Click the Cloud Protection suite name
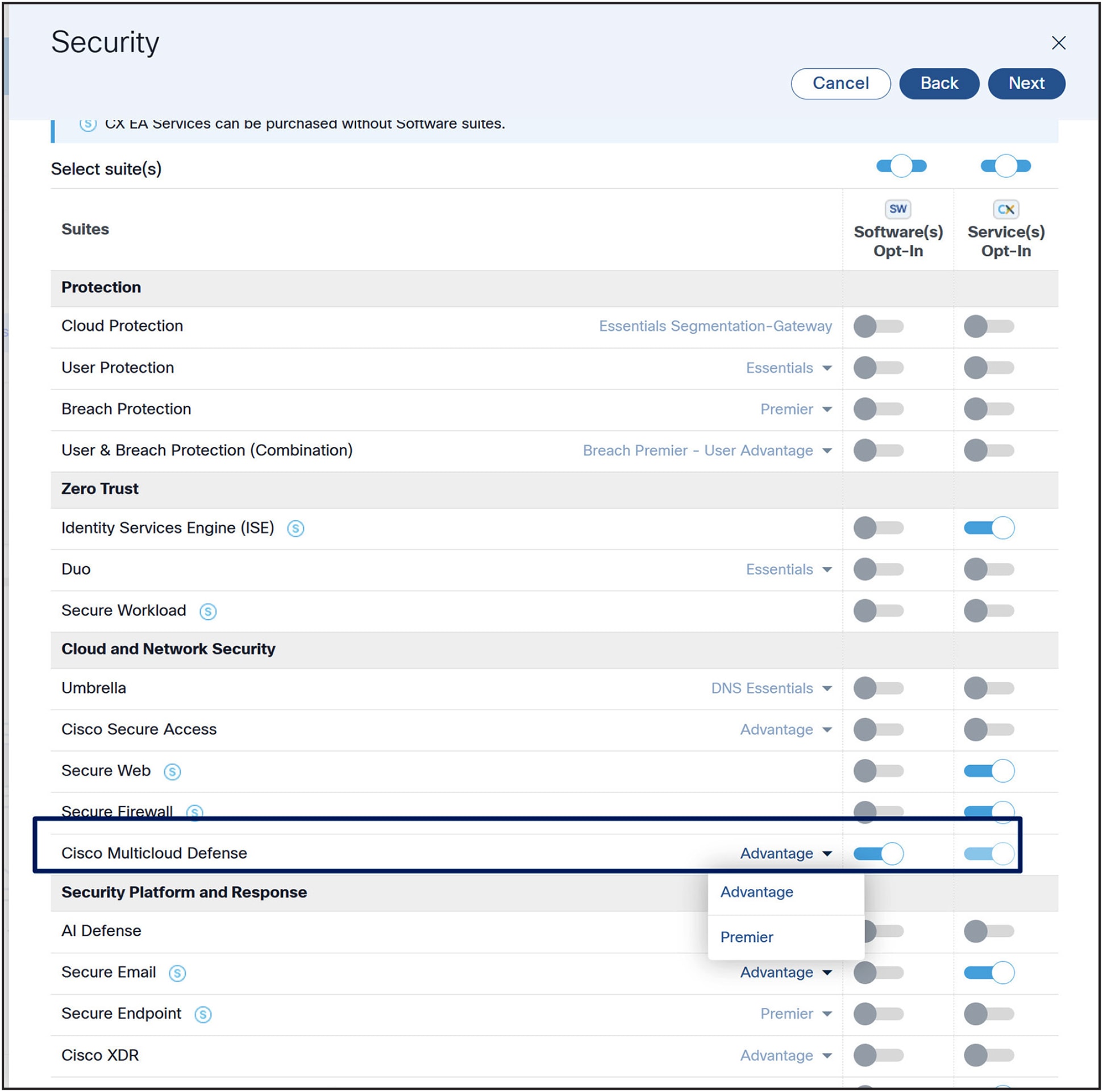Viewport: 1103px width, 1092px height. tap(122, 326)
